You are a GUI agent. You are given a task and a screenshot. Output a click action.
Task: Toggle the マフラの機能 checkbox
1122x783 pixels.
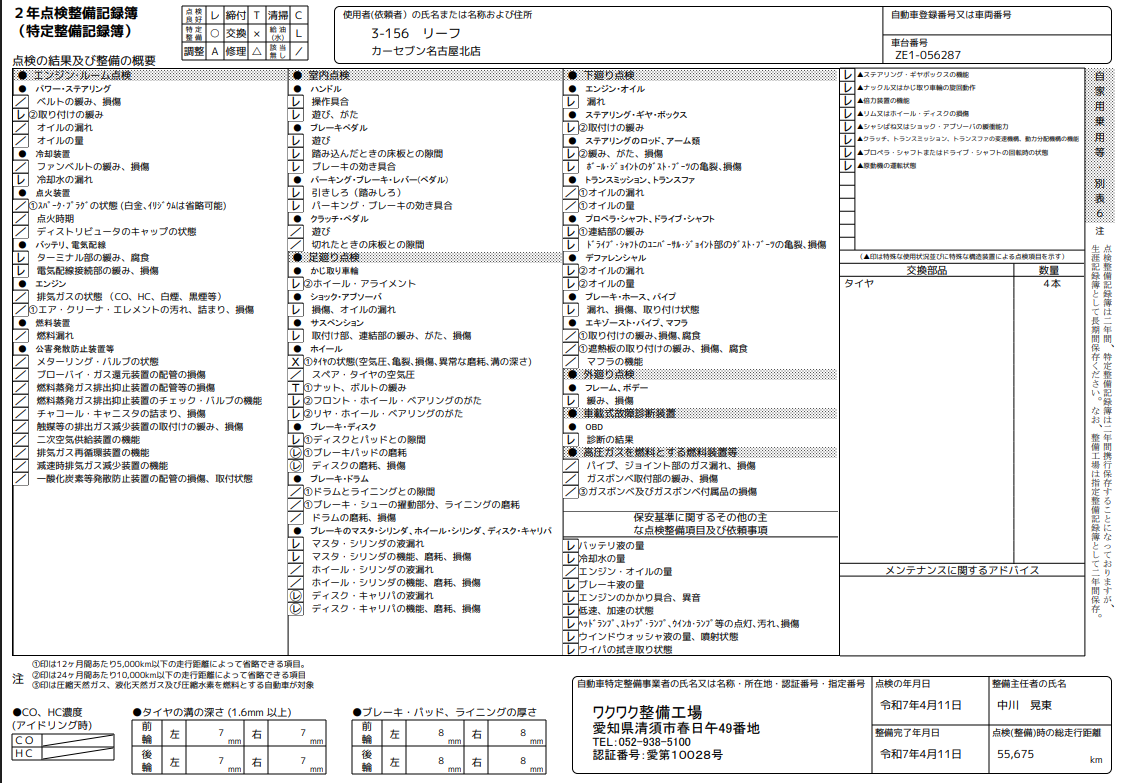click(571, 361)
